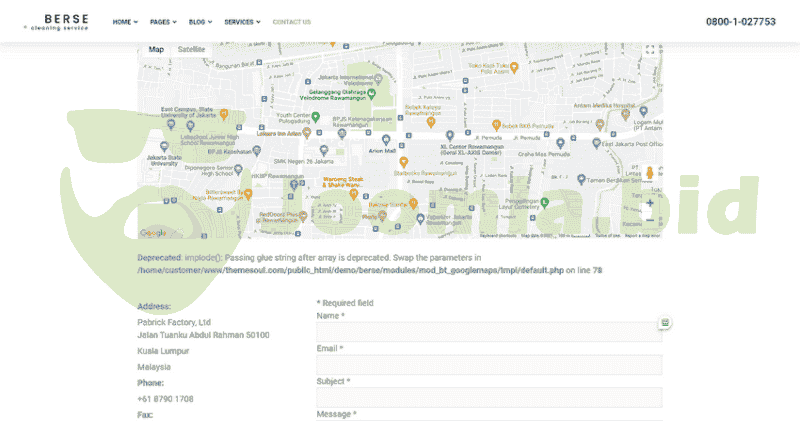Open the Services navigation menu
The height and width of the screenshot is (421, 800).
click(242, 21)
